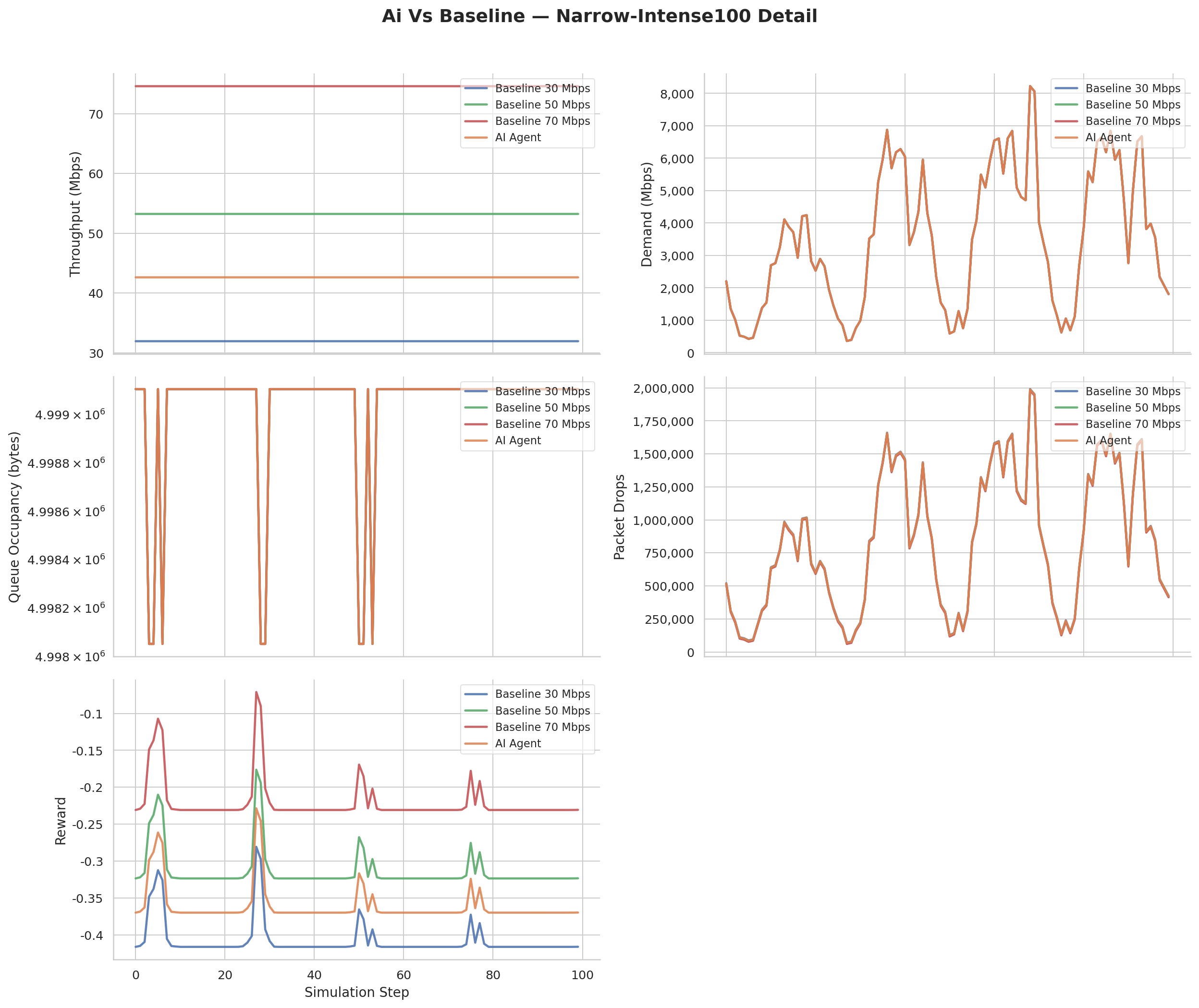Click Baseline 30 Mbps label in Demand legend
This screenshot has height=1008, width=1199.
point(1132,88)
